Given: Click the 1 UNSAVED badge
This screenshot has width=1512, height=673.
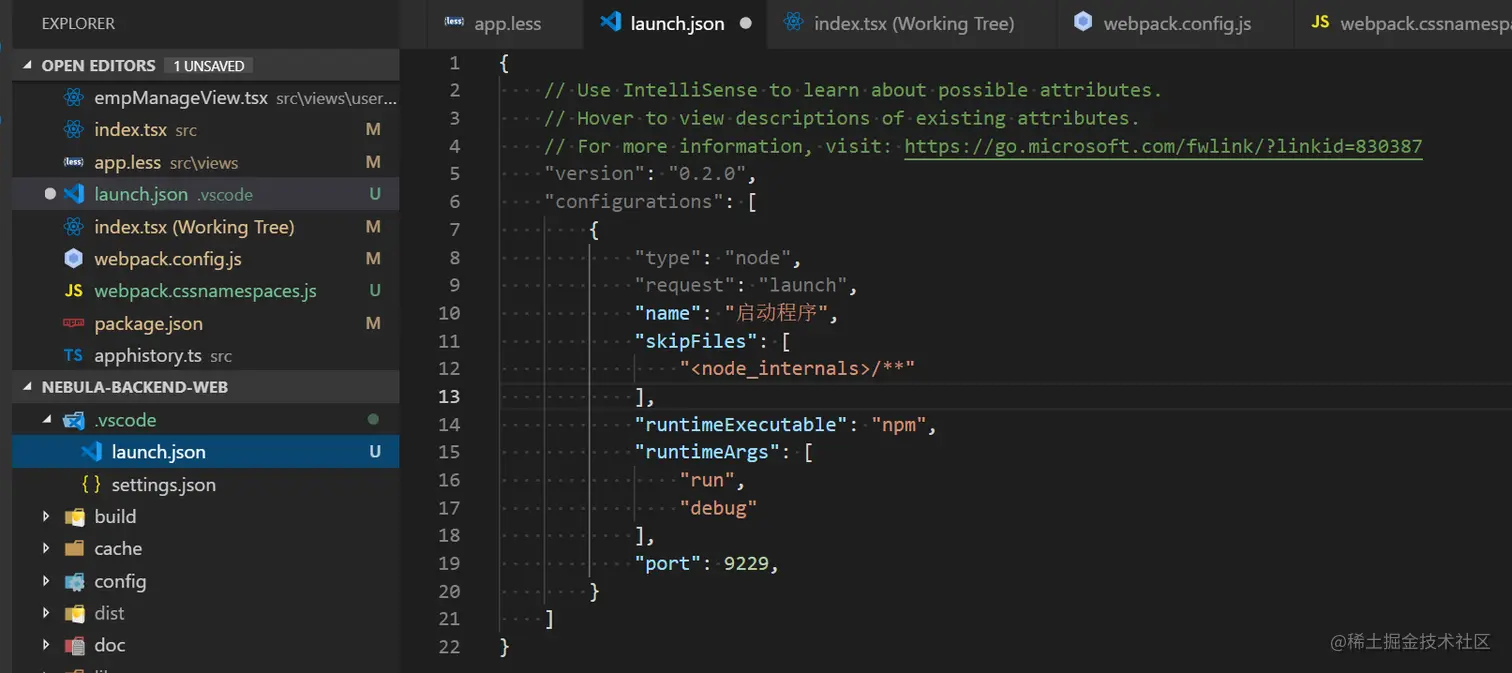Looking at the screenshot, I should coord(209,66).
